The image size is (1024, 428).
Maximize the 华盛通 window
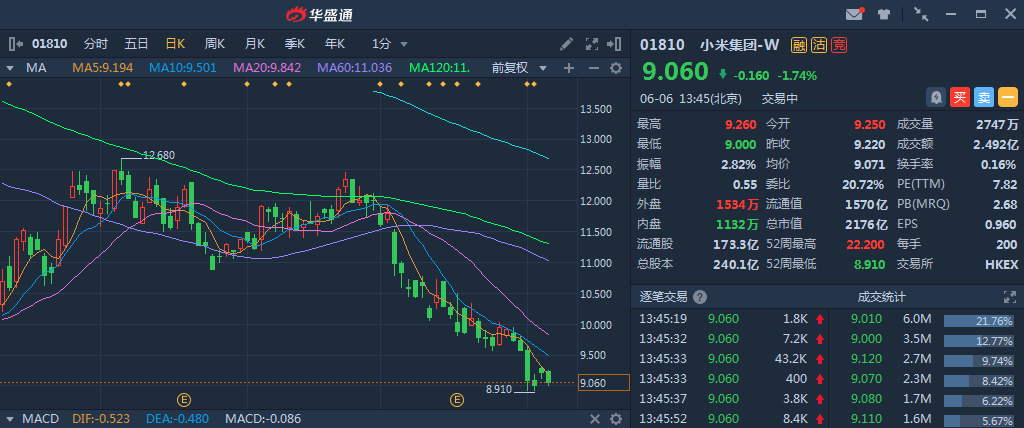[x=980, y=14]
